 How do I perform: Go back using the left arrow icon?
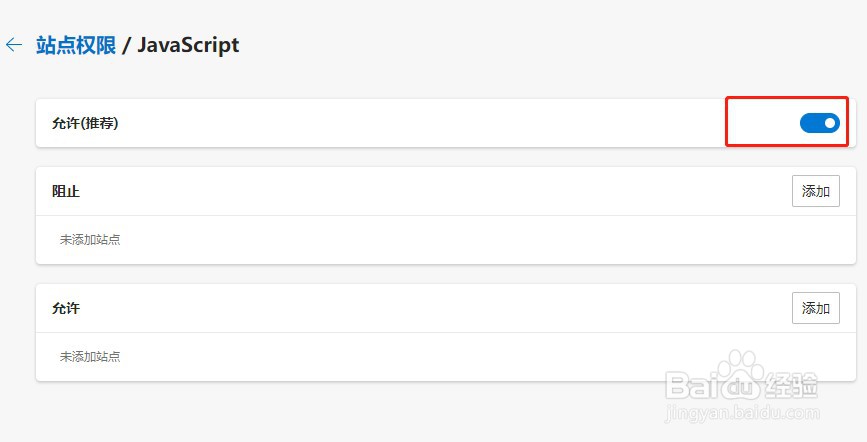(14, 45)
